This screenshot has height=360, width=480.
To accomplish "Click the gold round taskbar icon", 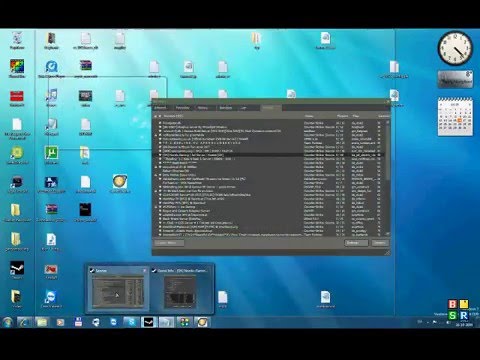I will pos(202,322).
